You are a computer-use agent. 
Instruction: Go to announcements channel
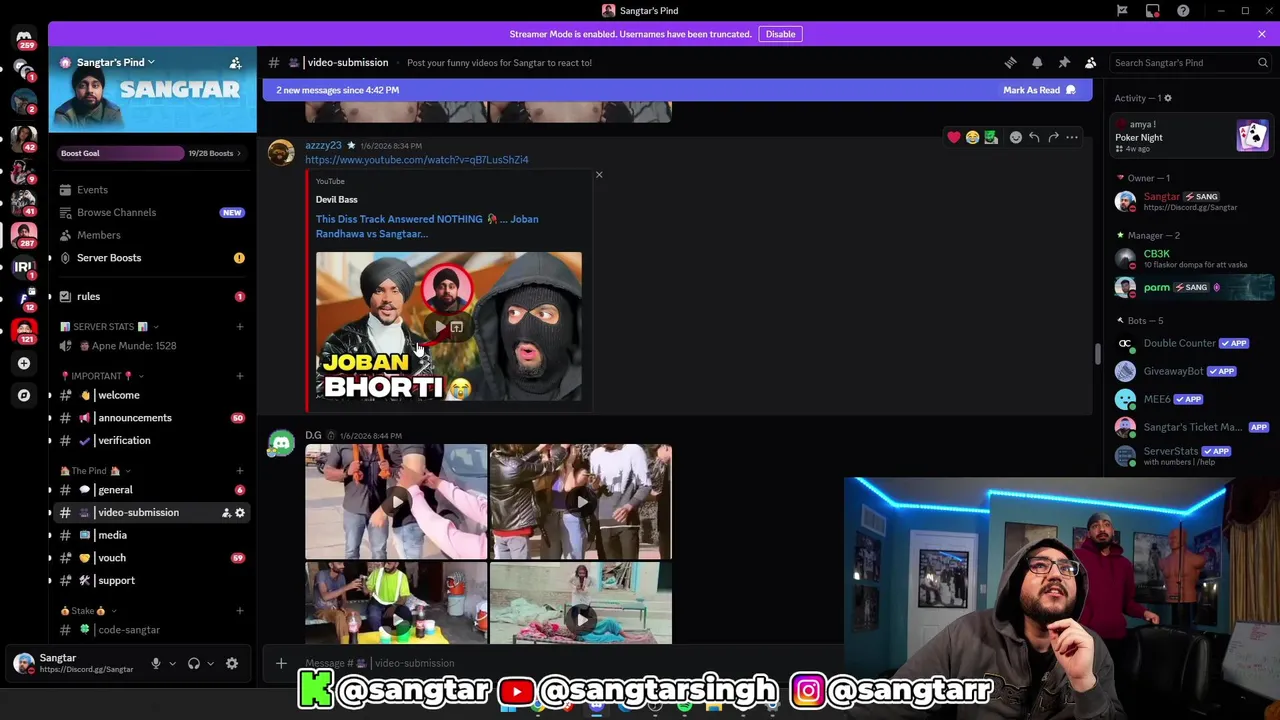(x=152, y=418)
